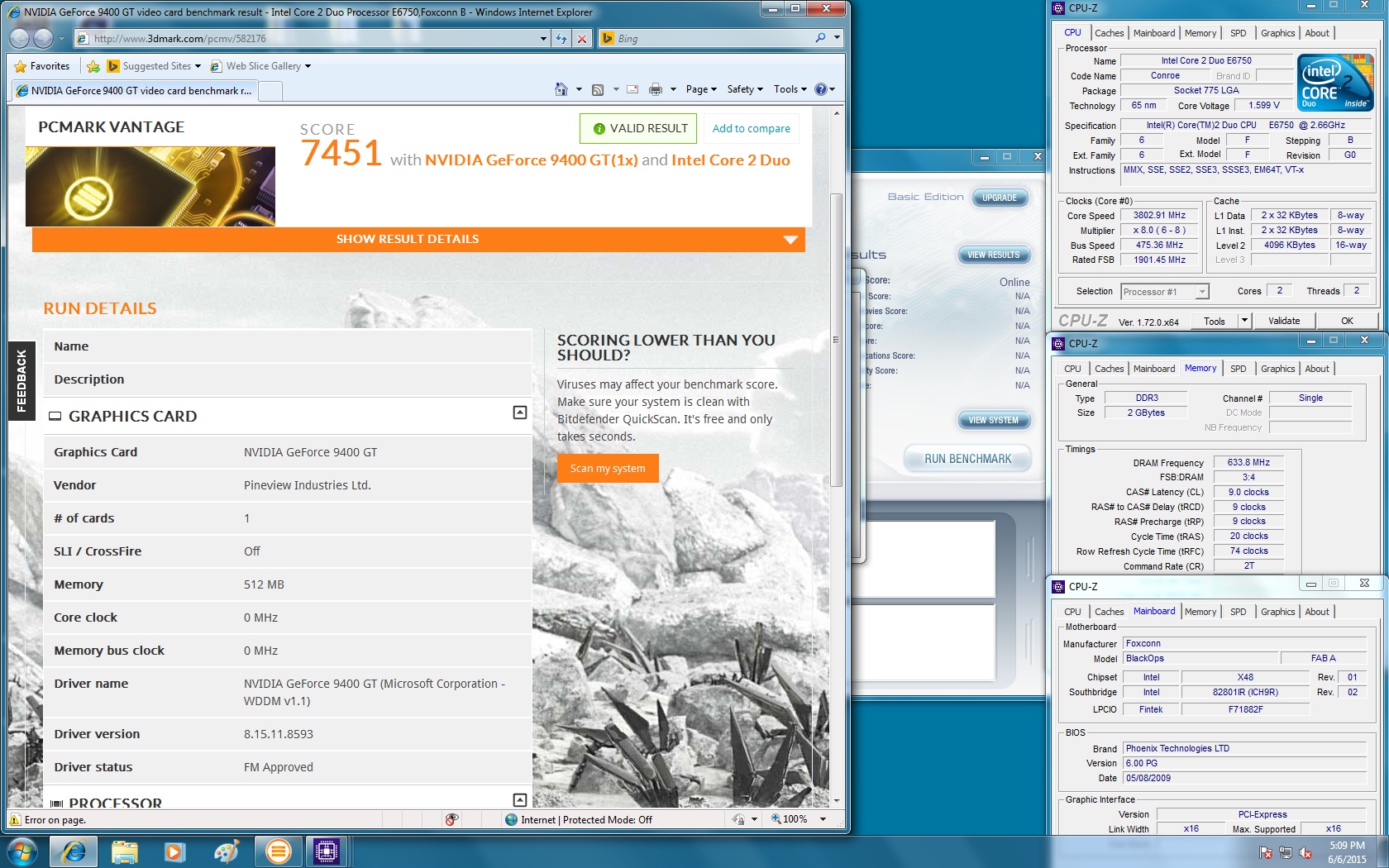The image size is (1389, 868).
Task: Click Scan my system button
Action: click(x=608, y=468)
